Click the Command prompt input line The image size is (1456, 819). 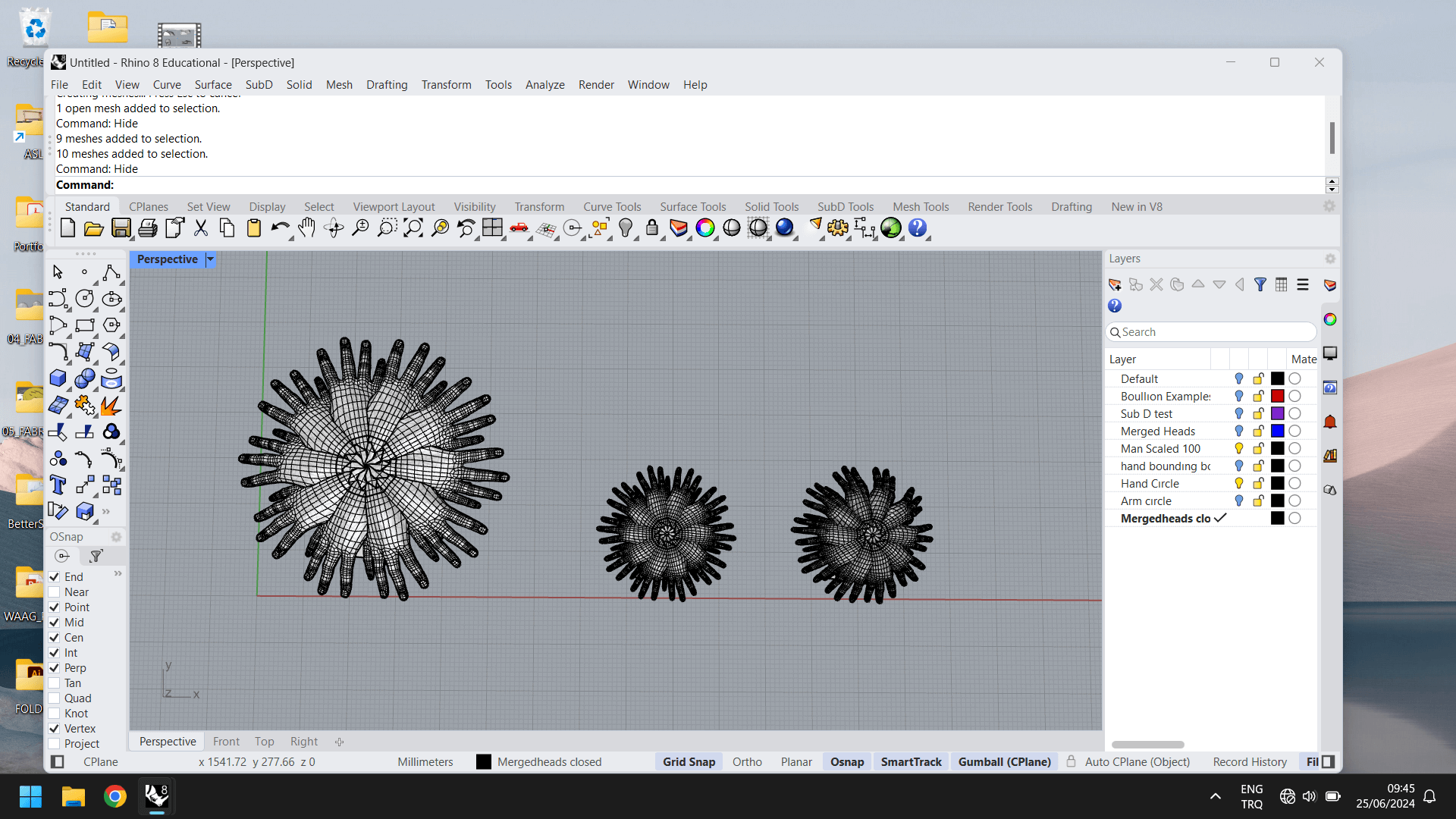point(689,185)
